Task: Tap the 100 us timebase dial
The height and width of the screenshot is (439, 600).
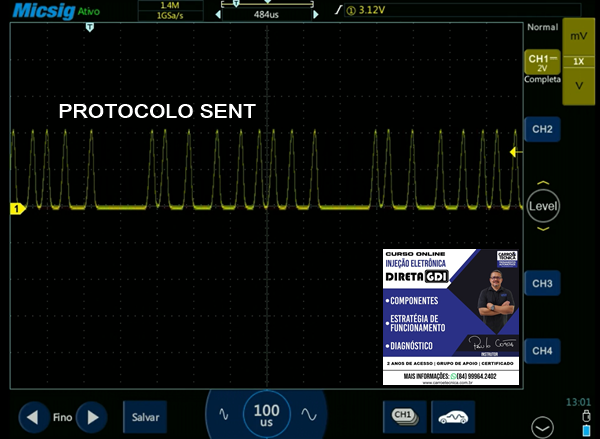Action: pos(266,413)
